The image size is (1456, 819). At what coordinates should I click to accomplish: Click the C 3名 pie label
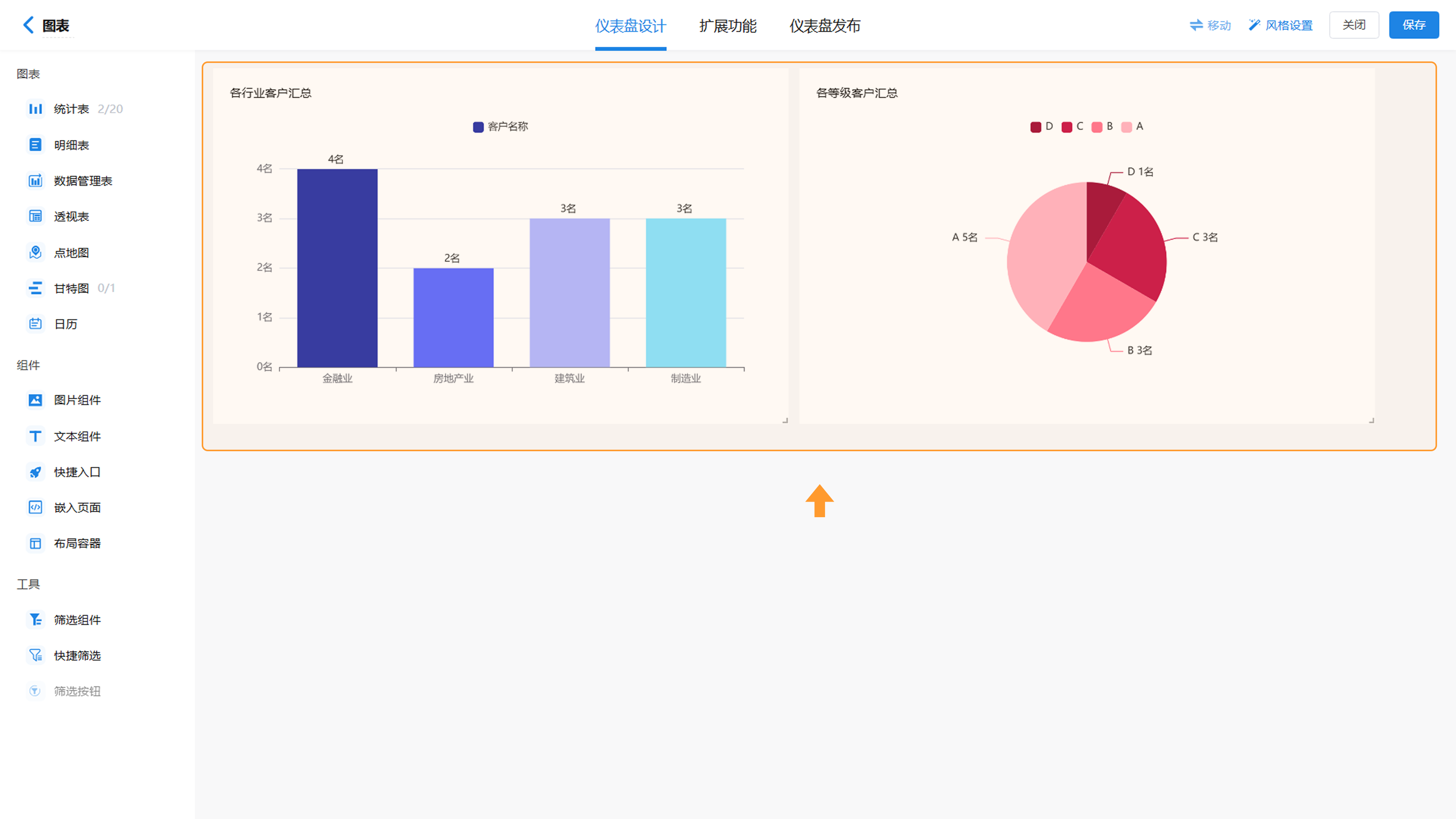1205,237
